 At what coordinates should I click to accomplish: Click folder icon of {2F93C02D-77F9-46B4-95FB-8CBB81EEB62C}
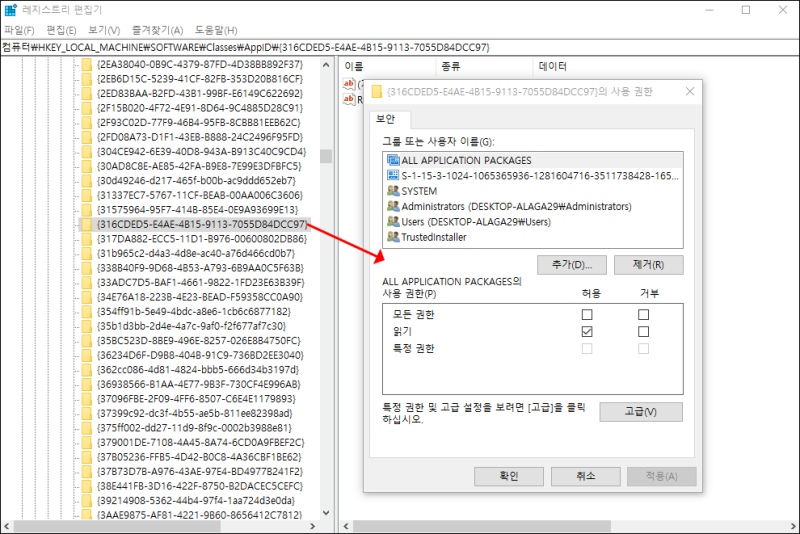87,122
